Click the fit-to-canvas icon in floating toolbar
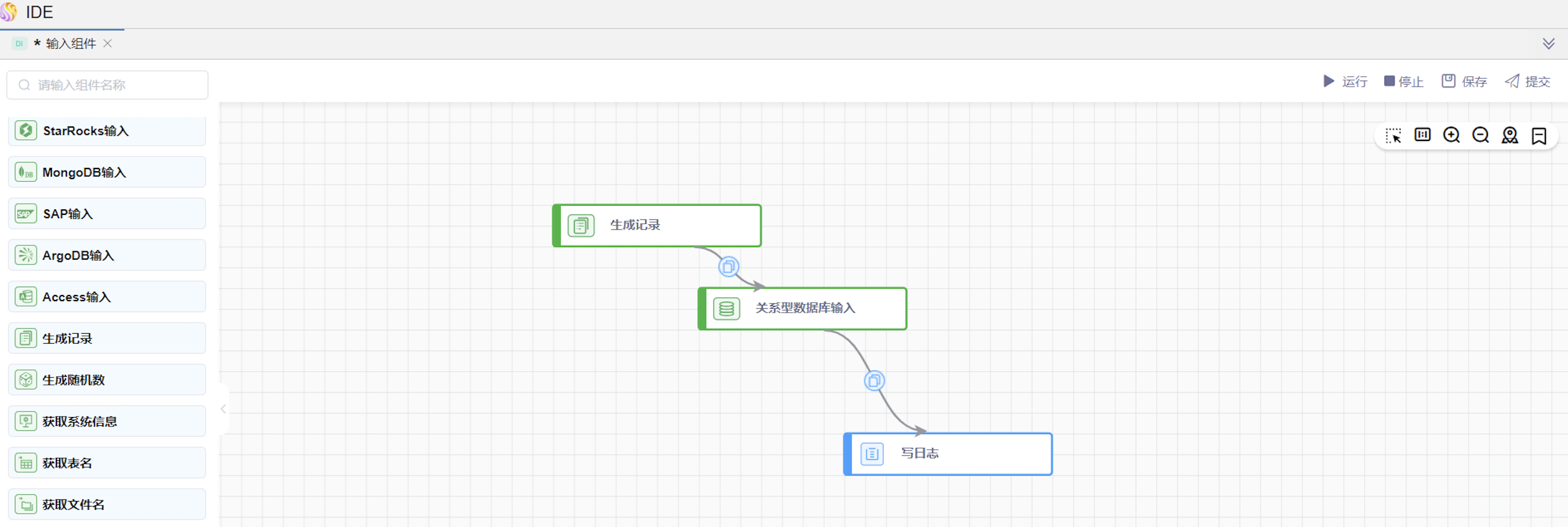Screen dimensions: 1568x527 (1423, 135)
